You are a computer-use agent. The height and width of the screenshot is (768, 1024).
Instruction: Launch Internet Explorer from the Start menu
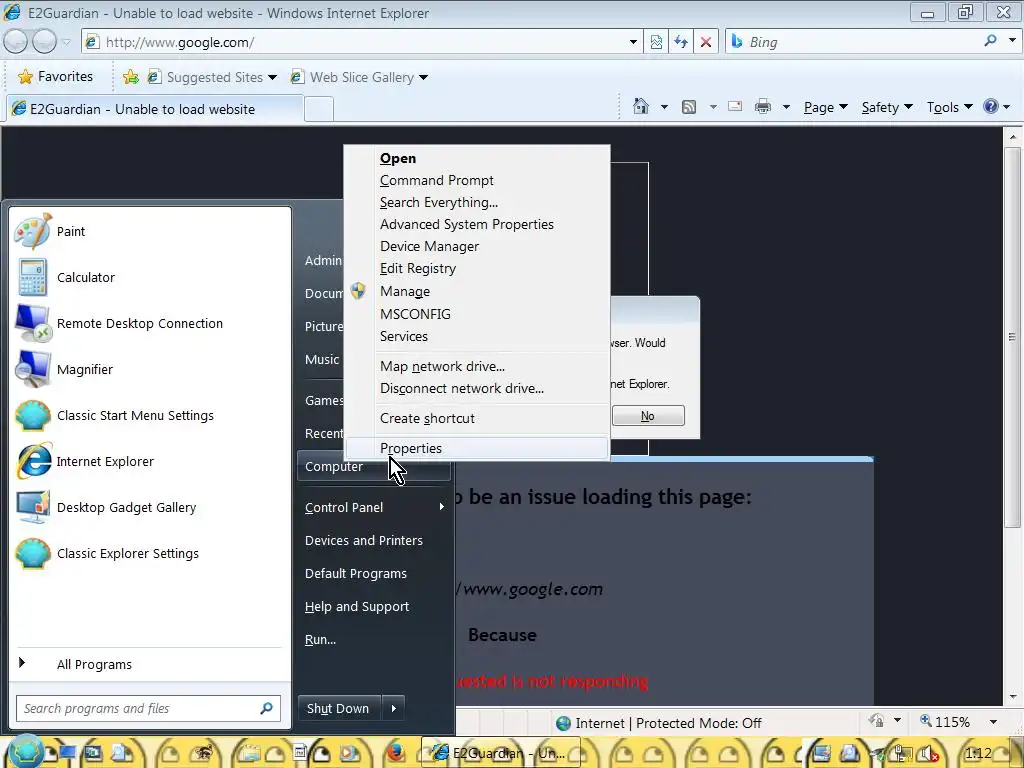150,462
